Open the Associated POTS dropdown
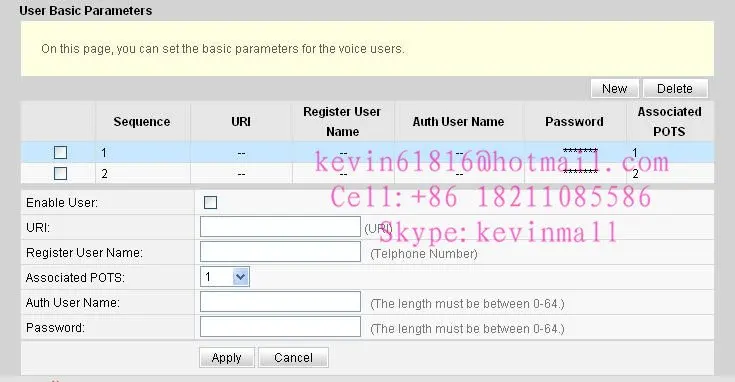 click(225, 277)
